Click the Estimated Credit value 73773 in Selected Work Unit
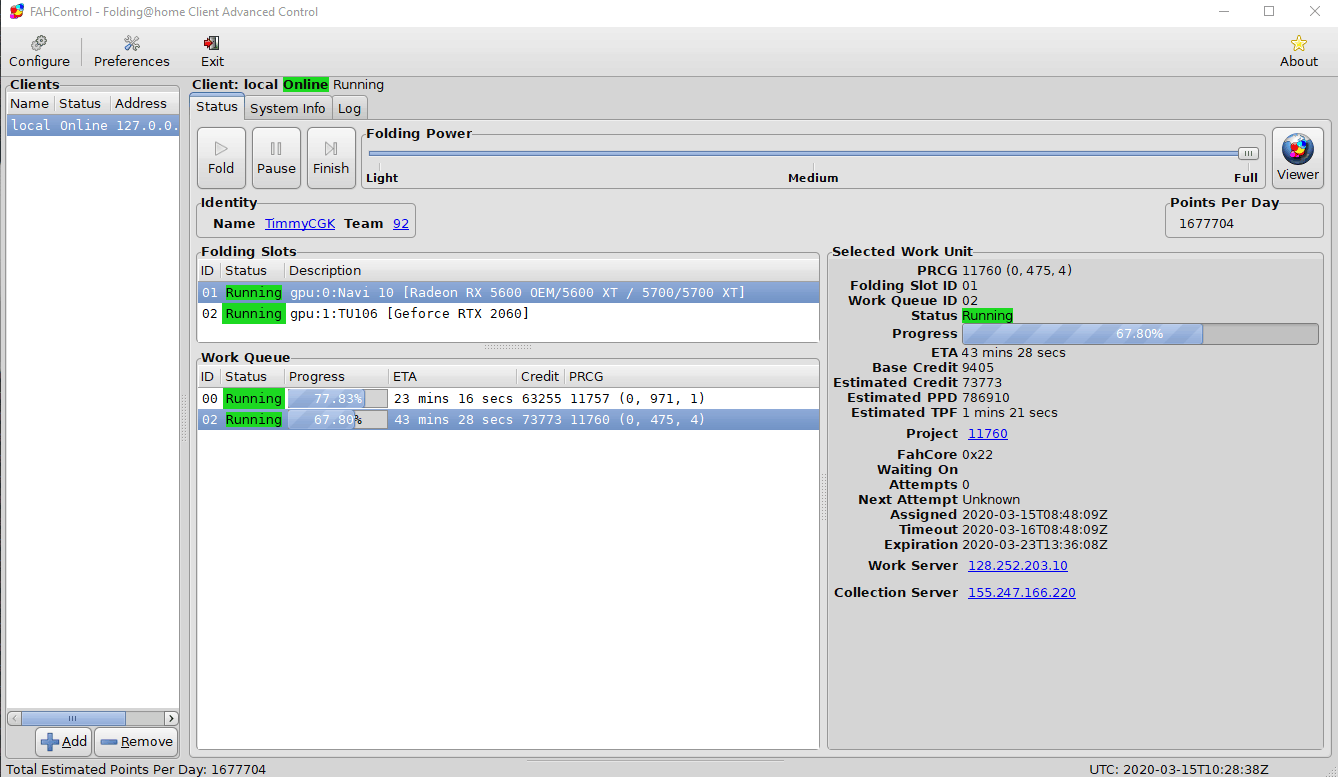 (x=982, y=383)
